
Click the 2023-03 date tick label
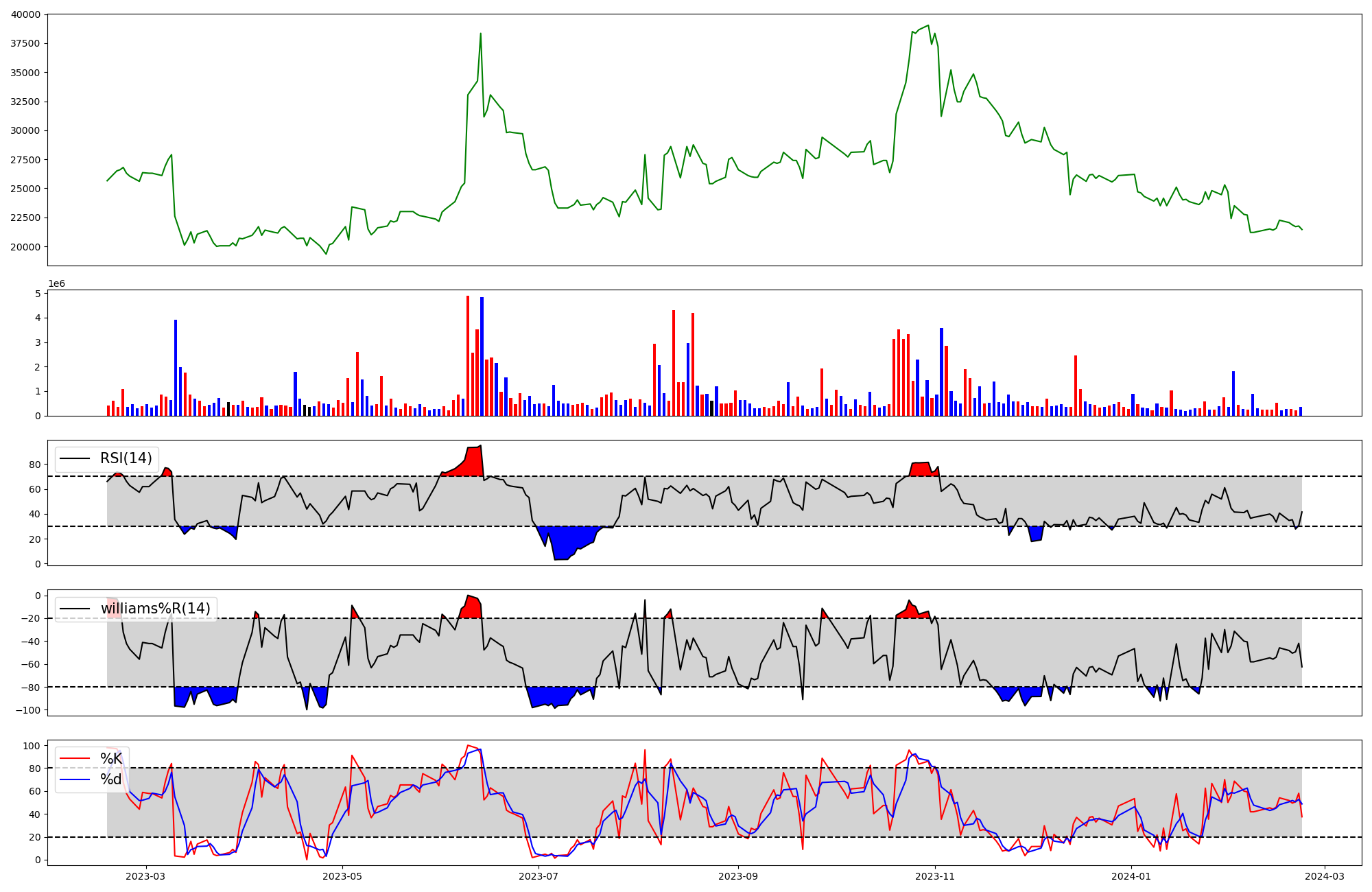coord(145,876)
